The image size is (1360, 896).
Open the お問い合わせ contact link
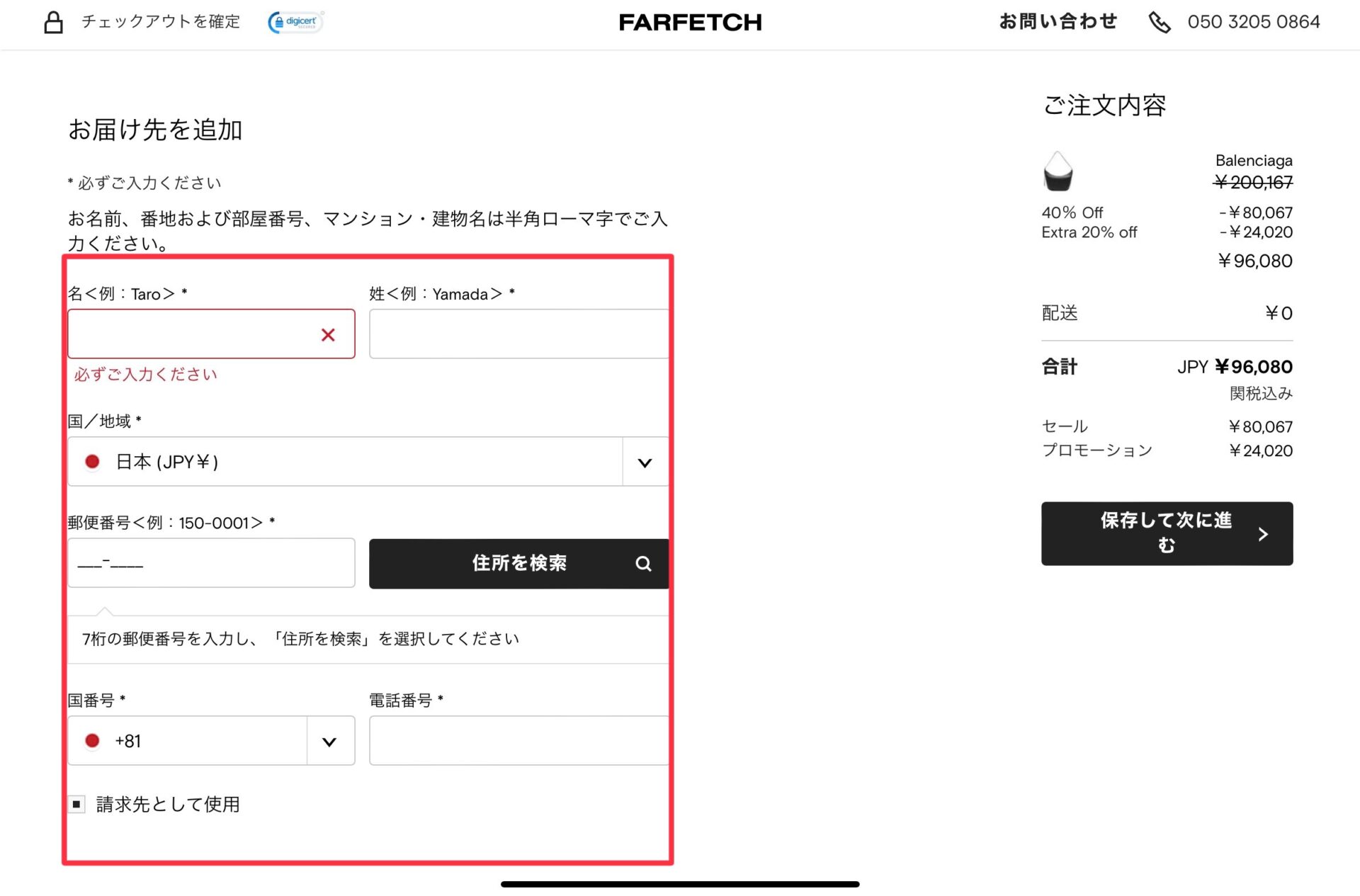tap(1058, 22)
